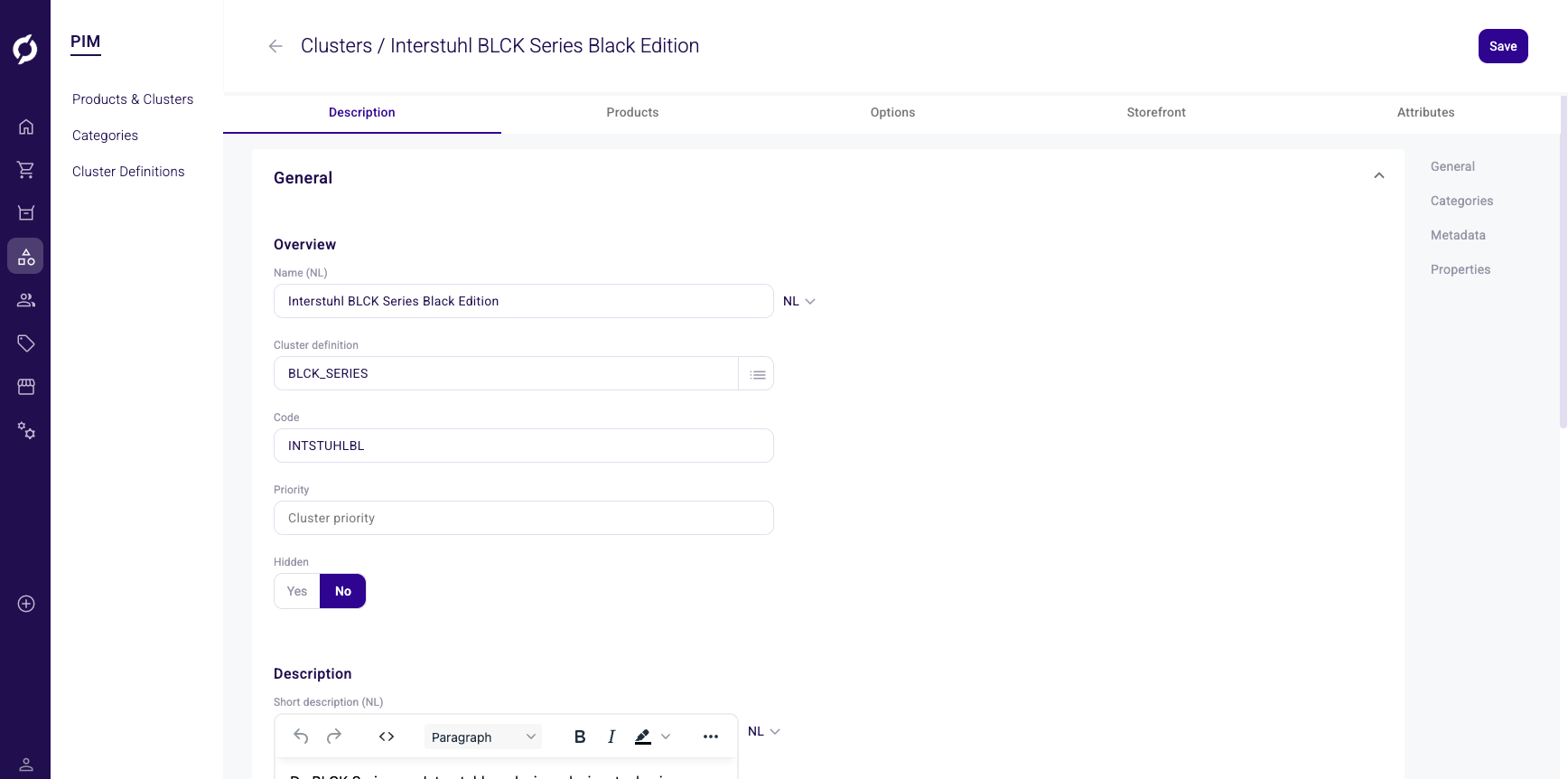The width and height of the screenshot is (1568, 779).
Task: Open the NL language dropdown for Name
Action: tap(799, 301)
